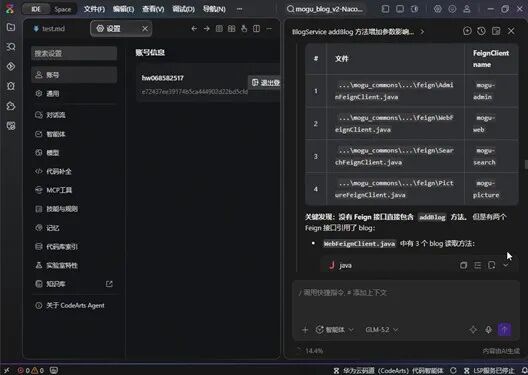
Task: Open the search sidebar icon
Action: pyautogui.click(x=11, y=46)
